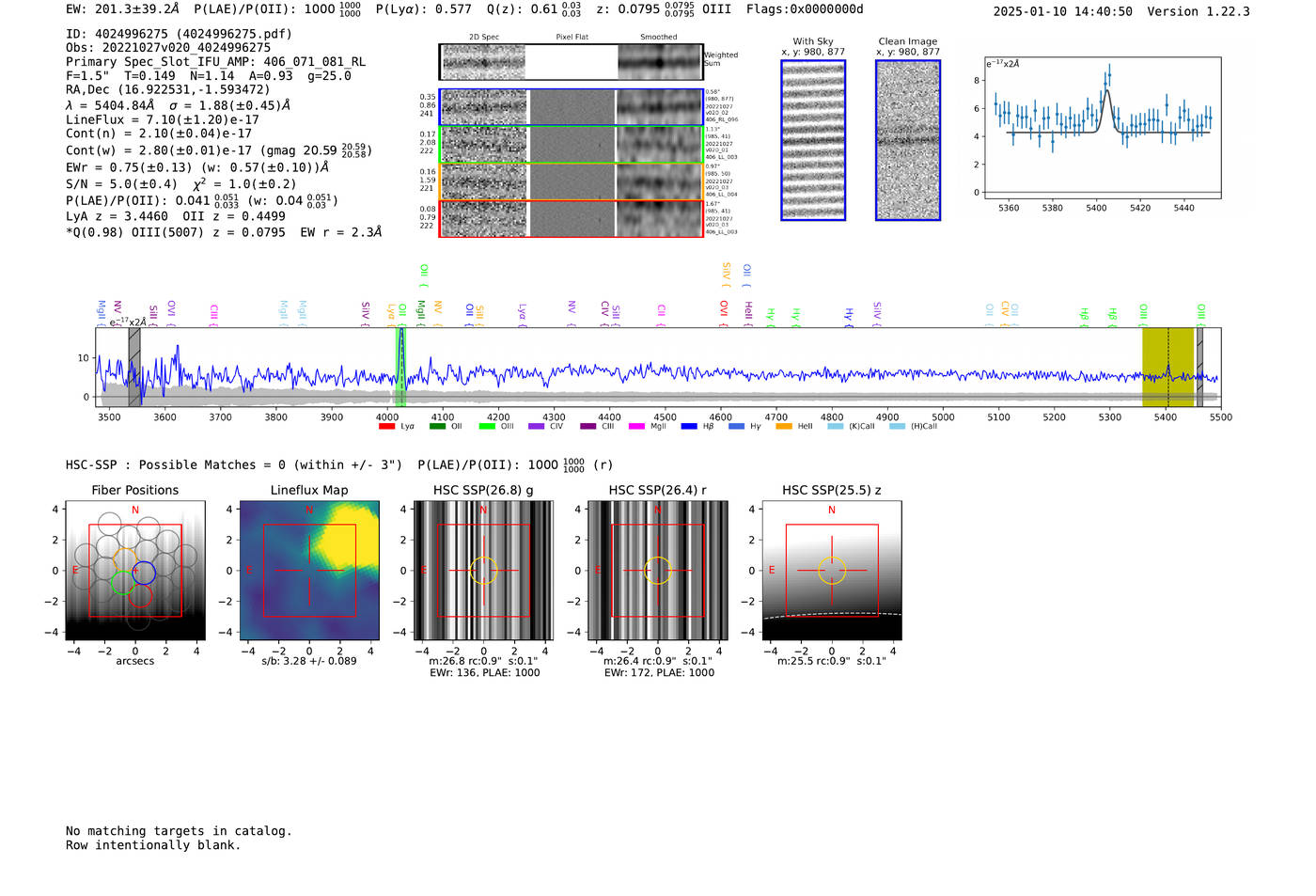Click the 'EW: 201.3±39.2Å' header value
Screen dimensions: 1316x896
(122, 9)
